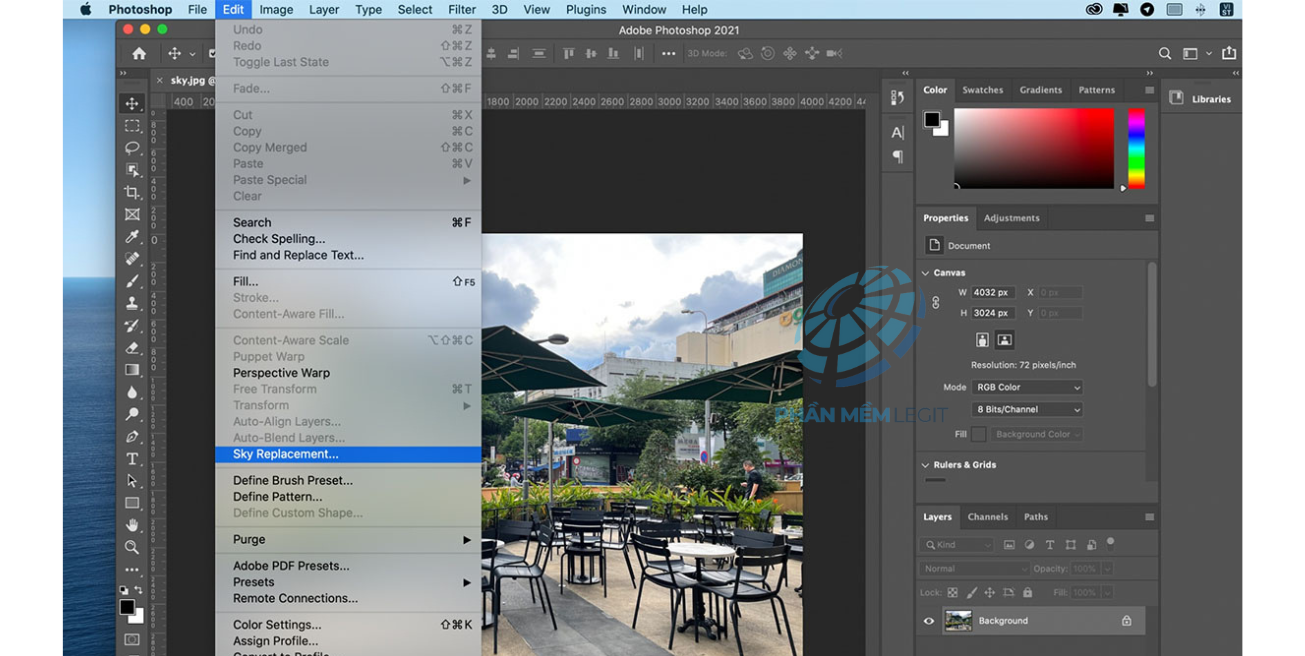Select the Blur tool
Viewport: 1305px width, 656px height.
[132, 392]
